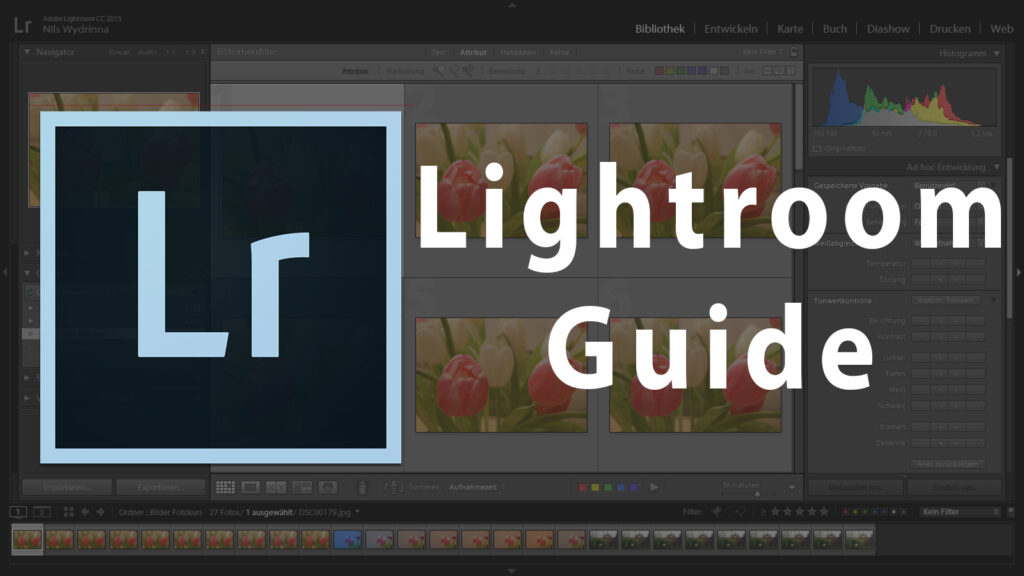The height and width of the screenshot is (576, 1024).
Task: Collapse the right panels with the edge arrow
Action: coord(1019,272)
